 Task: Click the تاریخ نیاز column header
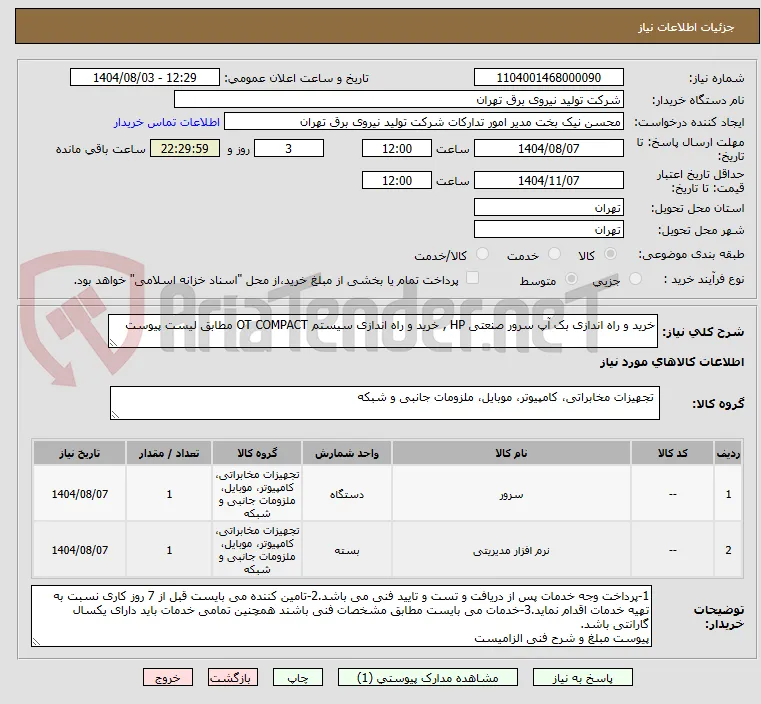[80, 453]
